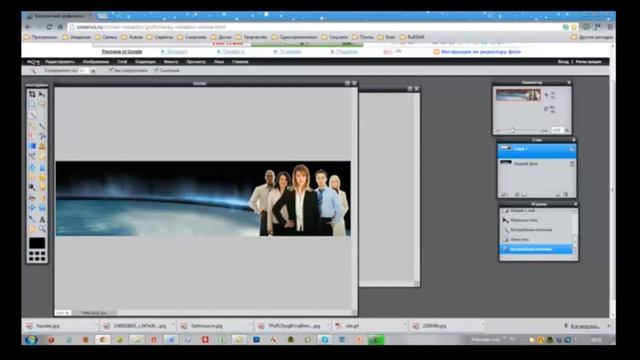Select the Eraser tool
The image size is (640, 360).
click(x=32, y=136)
